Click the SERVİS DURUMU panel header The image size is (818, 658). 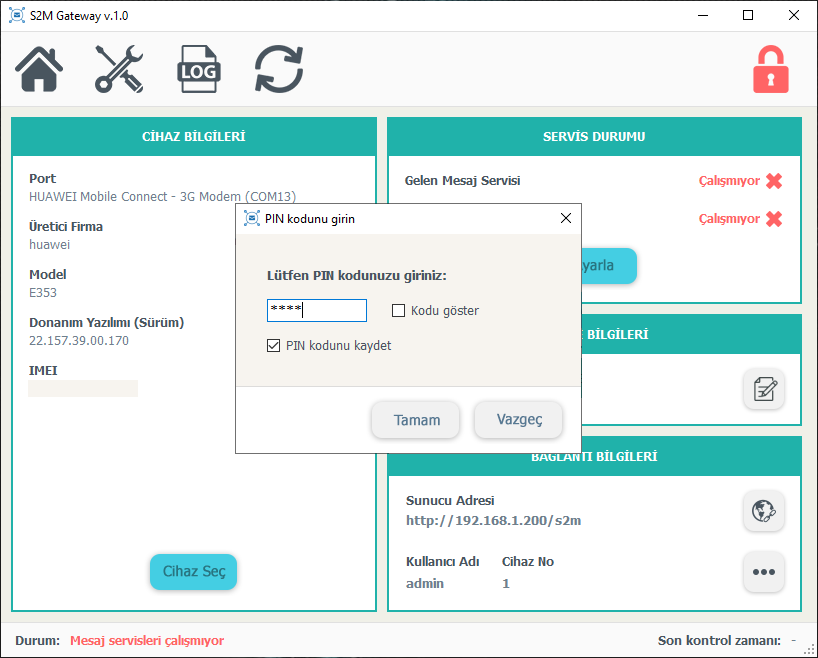coord(594,137)
